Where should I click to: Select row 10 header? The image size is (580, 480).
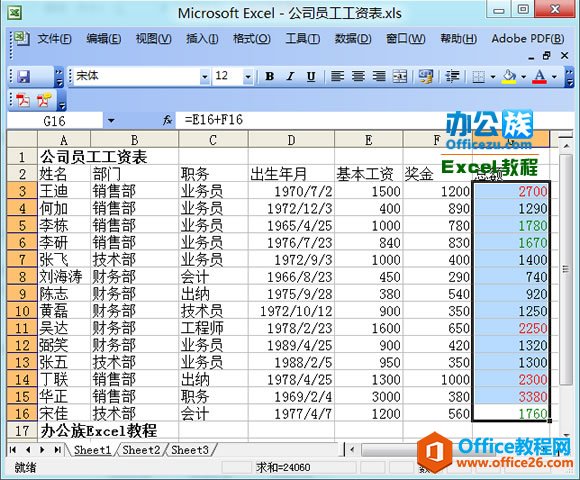click(22, 311)
